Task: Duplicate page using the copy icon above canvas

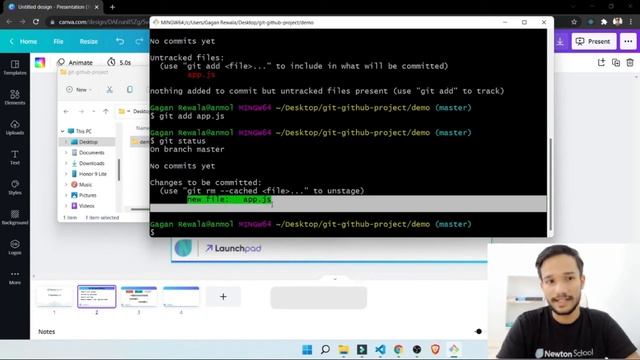Action: 616,62
